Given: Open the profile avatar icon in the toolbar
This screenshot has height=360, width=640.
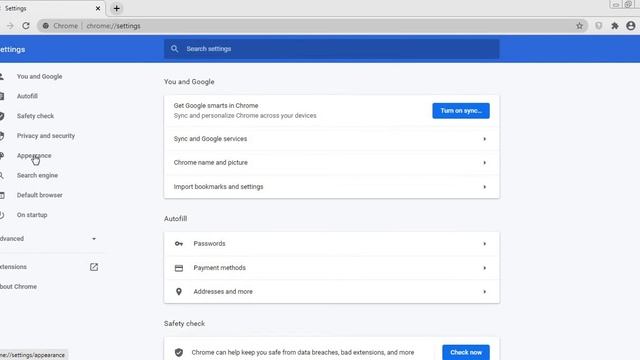Looking at the screenshot, I should [x=631, y=26].
